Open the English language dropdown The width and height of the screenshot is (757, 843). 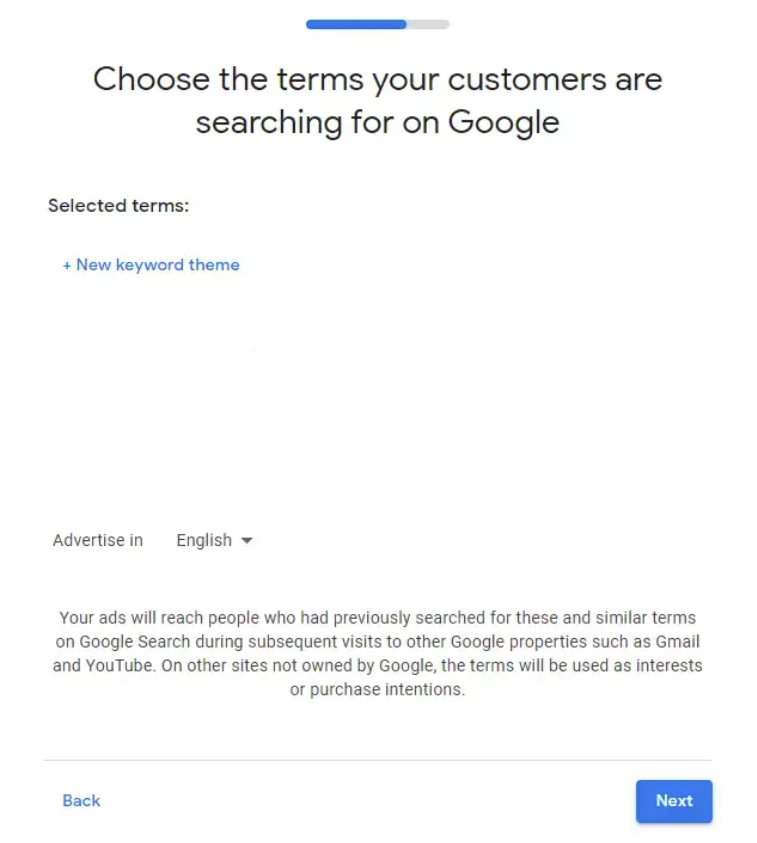(x=214, y=540)
